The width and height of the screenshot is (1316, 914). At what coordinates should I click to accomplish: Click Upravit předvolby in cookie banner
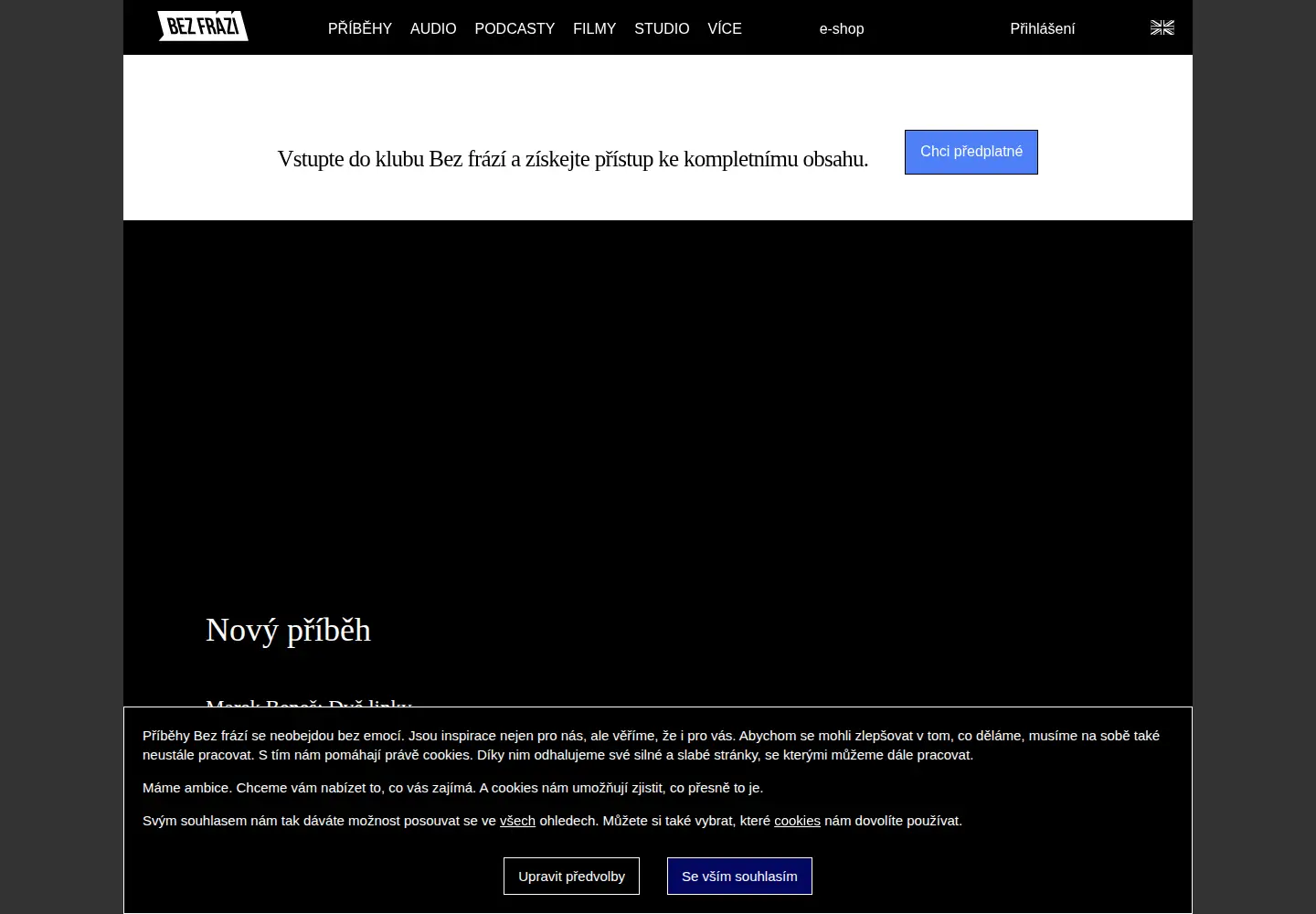(571, 876)
